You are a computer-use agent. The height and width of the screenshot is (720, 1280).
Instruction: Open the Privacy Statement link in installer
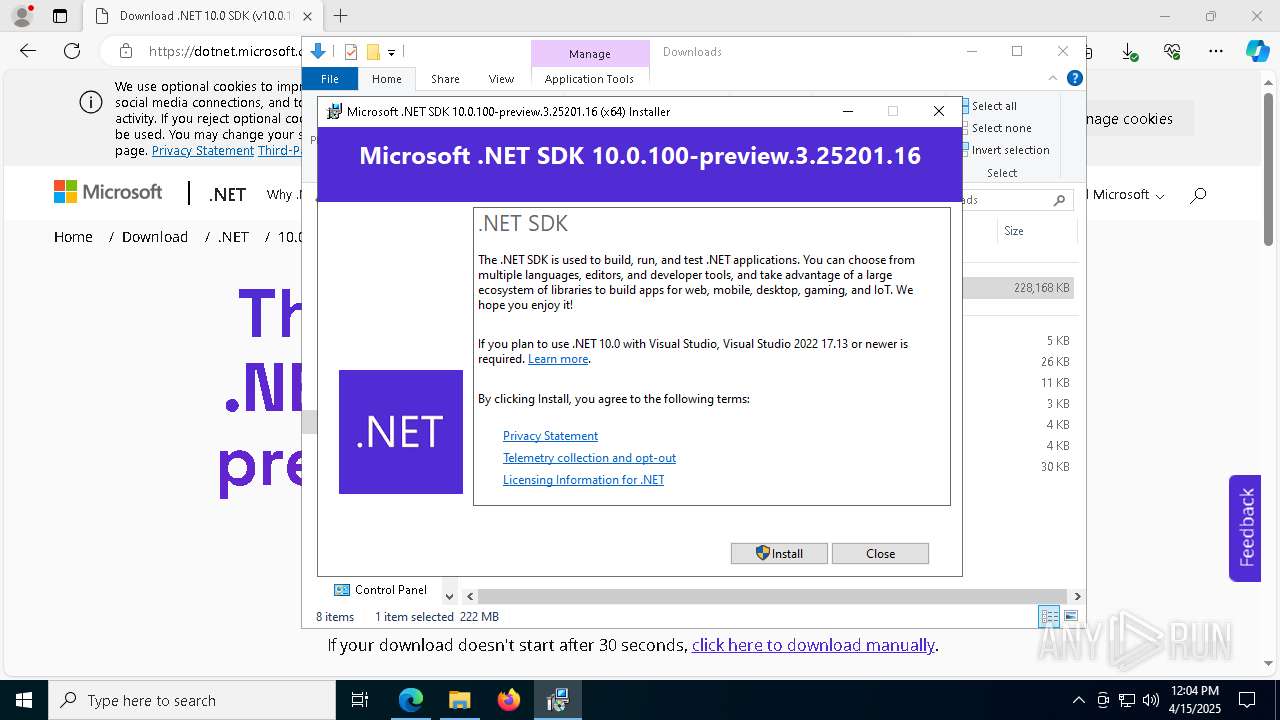(x=550, y=436)
